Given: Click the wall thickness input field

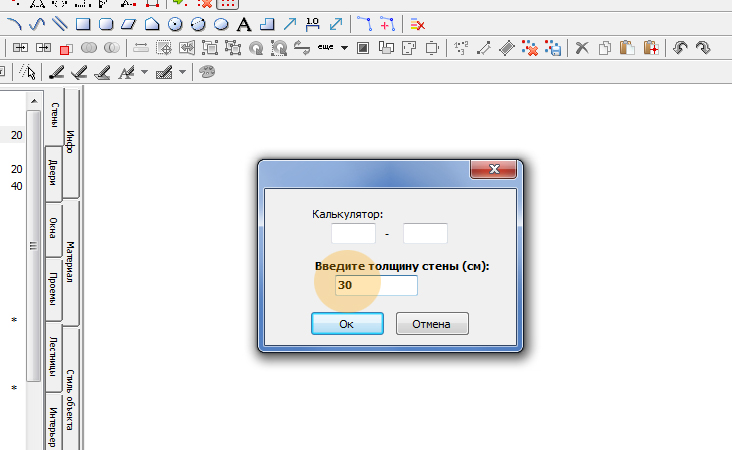Looking at the screenshot, I should click(x=374, y=286).
